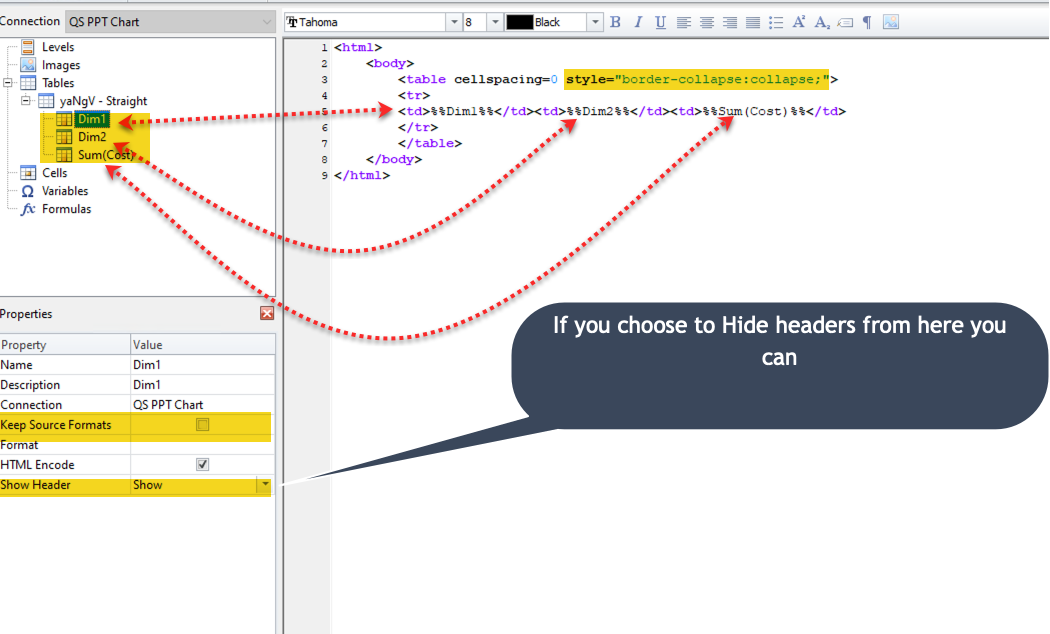The image size is (1050, 634).
Task: Insert a bulleted list
Action: coord(775,22)
